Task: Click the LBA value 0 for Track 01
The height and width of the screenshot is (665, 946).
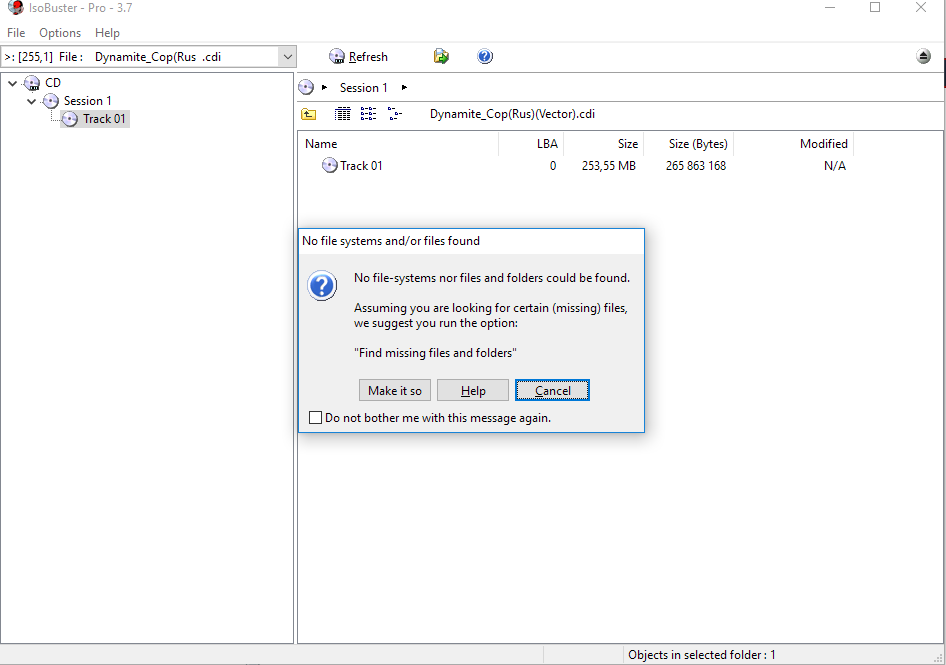Action: pyautogui.click(x=553, y=166)
